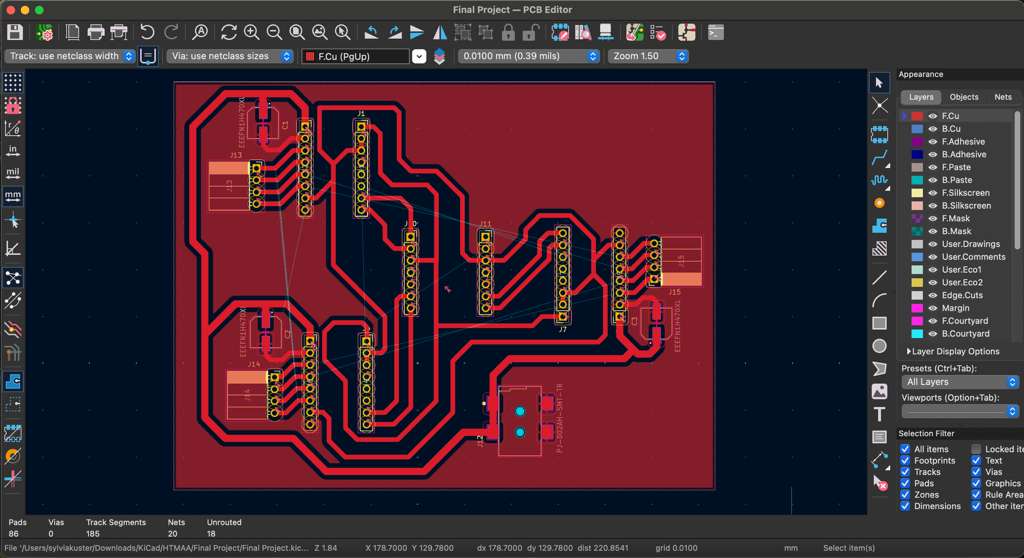
Task: Open the design rules checker icon
Action: tap(658, 32)
